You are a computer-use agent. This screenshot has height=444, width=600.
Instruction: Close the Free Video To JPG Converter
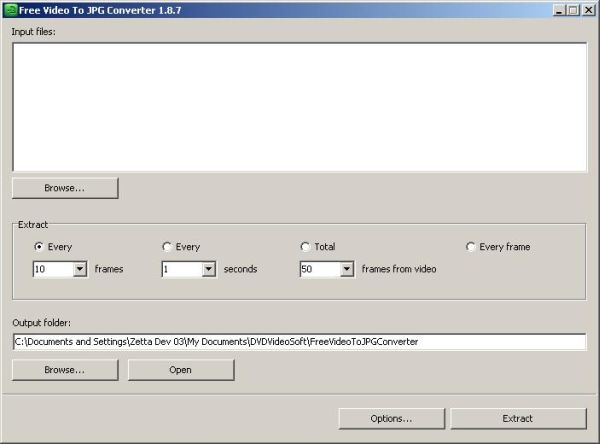click(589, 10)
